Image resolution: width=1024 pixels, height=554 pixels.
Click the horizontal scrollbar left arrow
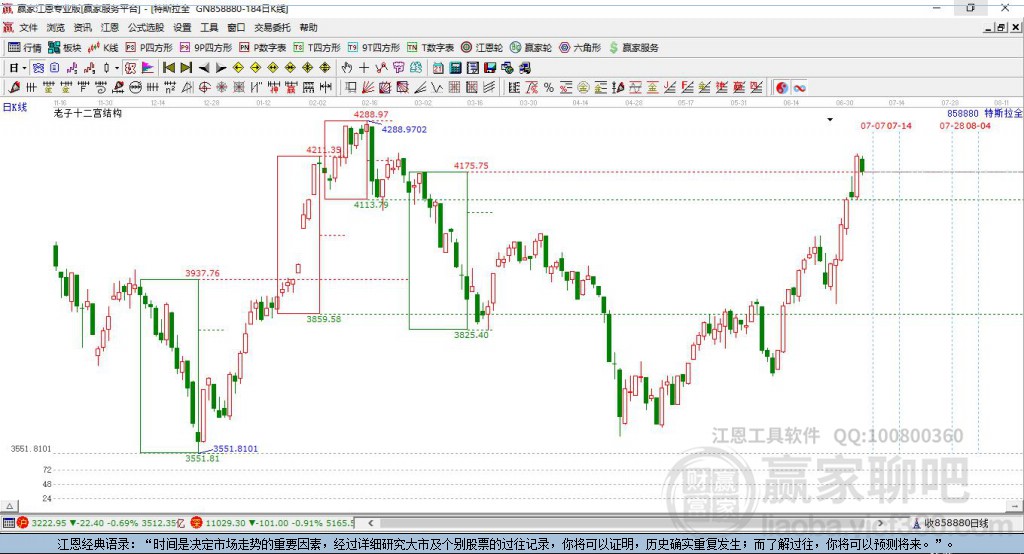point(370,523)
